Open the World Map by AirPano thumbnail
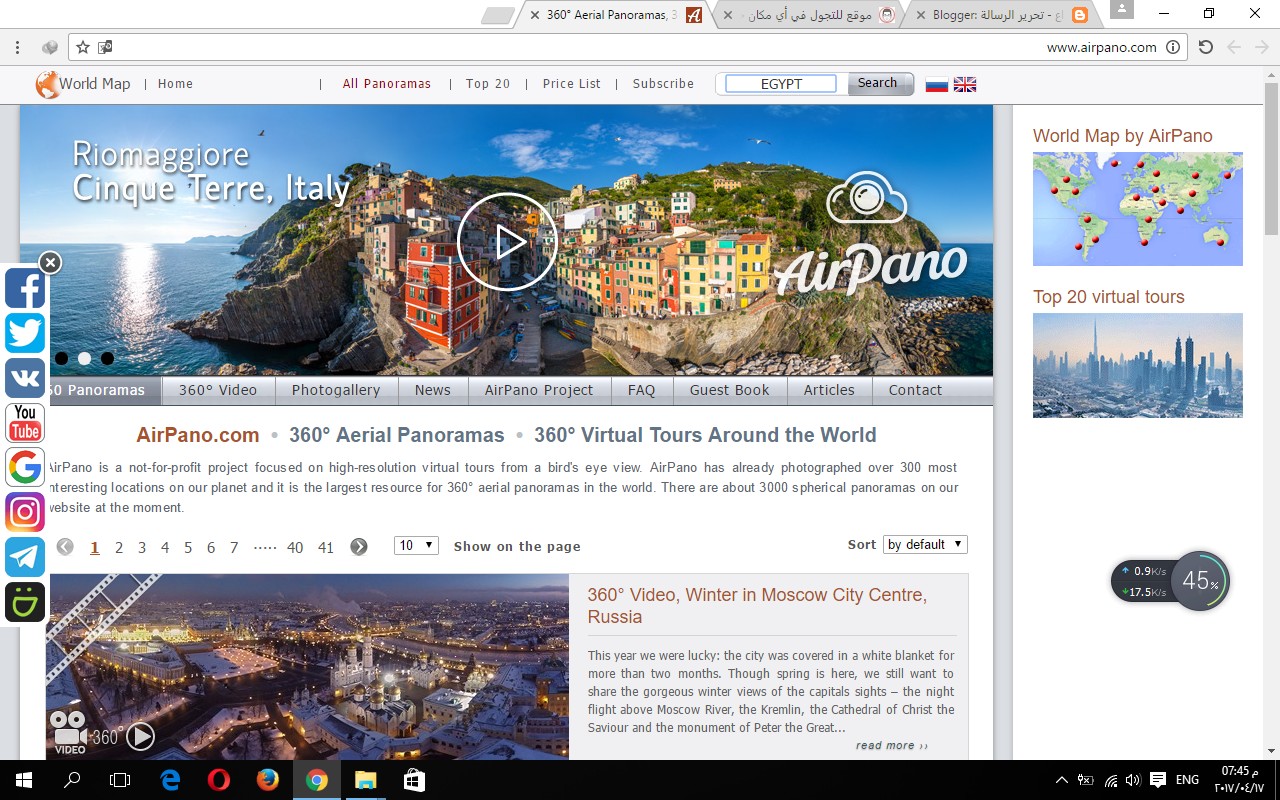Image resolution: width=1280 pixels, height=800 pixels. [1138, 209]
